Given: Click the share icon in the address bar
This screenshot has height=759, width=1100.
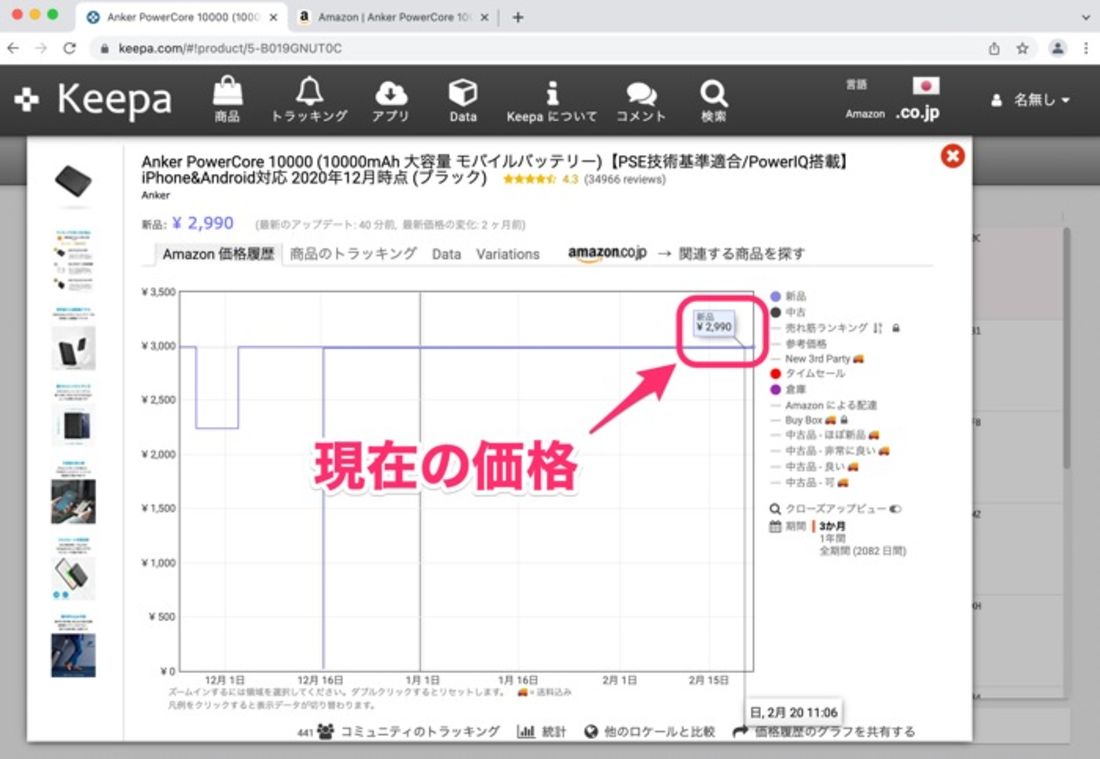Looking at the screenshot, I should [x=994, y=48].
